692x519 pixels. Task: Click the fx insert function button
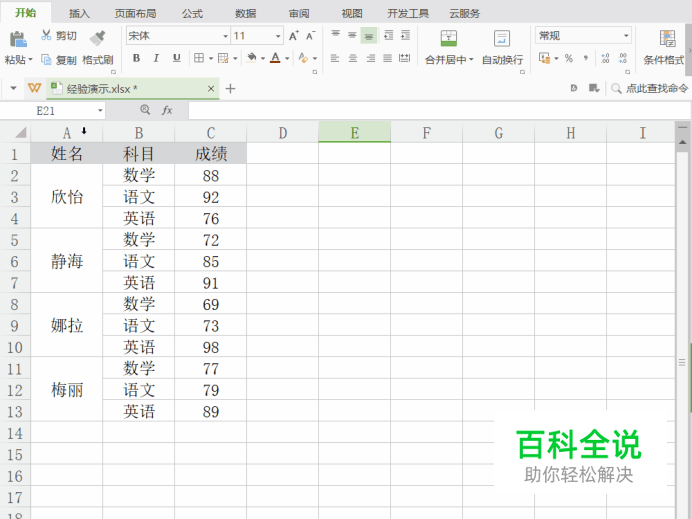pos(167,110)
